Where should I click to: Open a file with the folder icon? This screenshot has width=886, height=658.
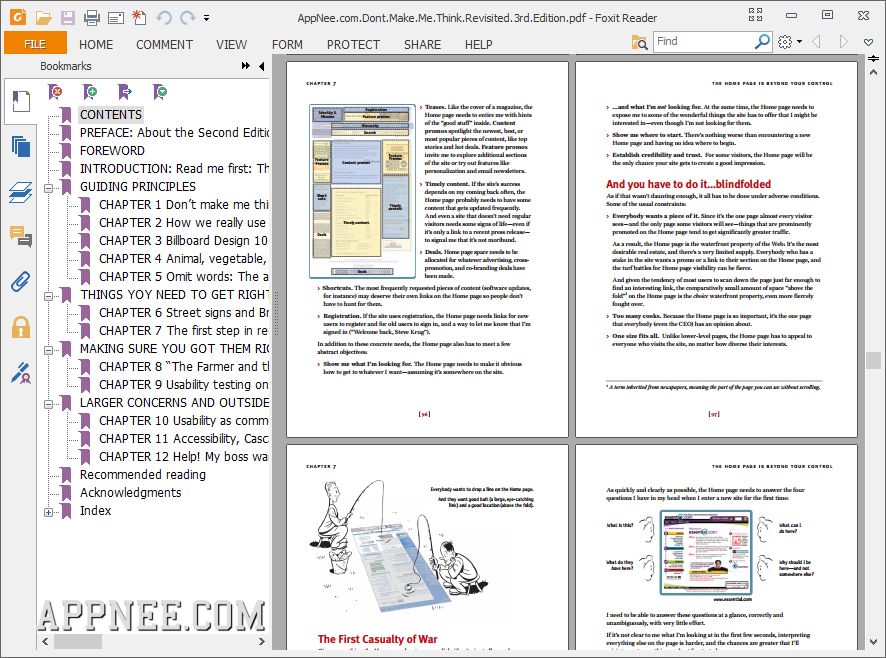[44, 18]
